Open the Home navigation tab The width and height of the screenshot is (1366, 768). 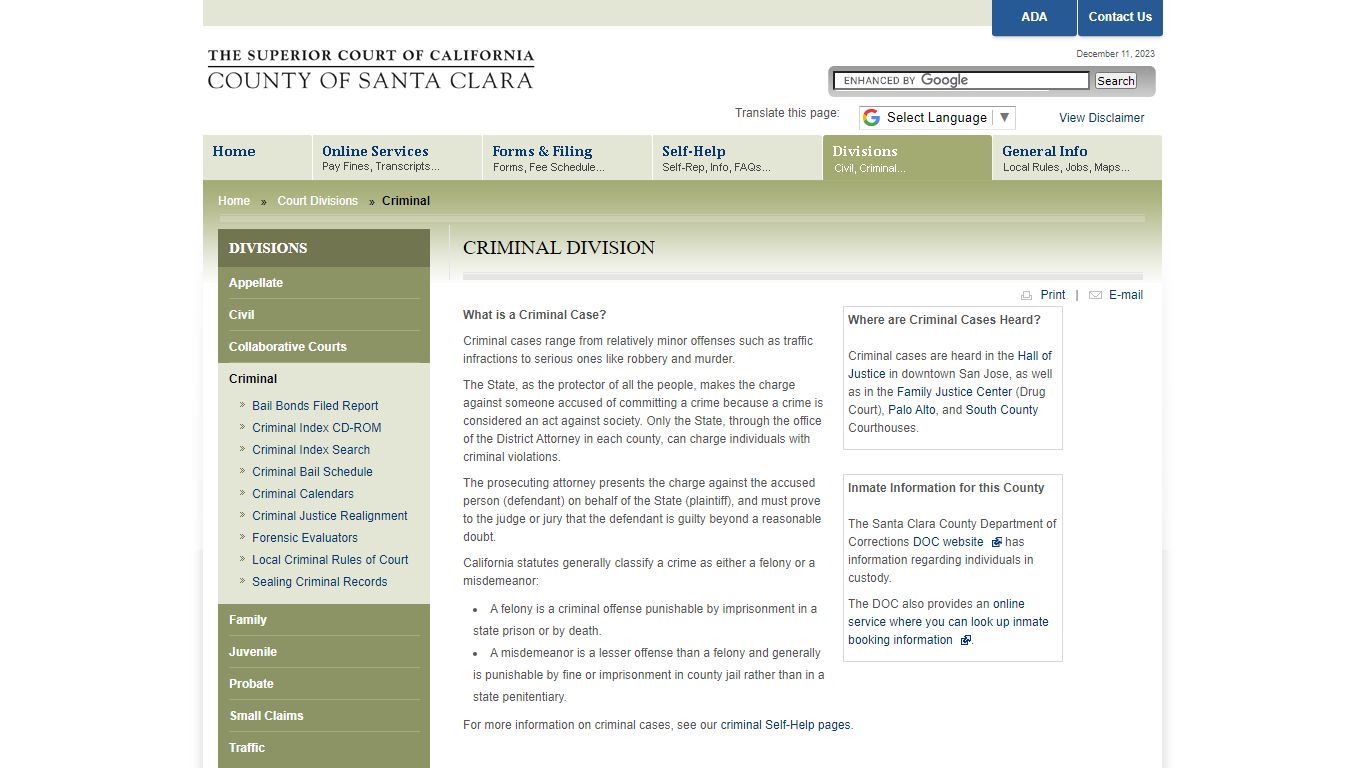click(257, 157)
